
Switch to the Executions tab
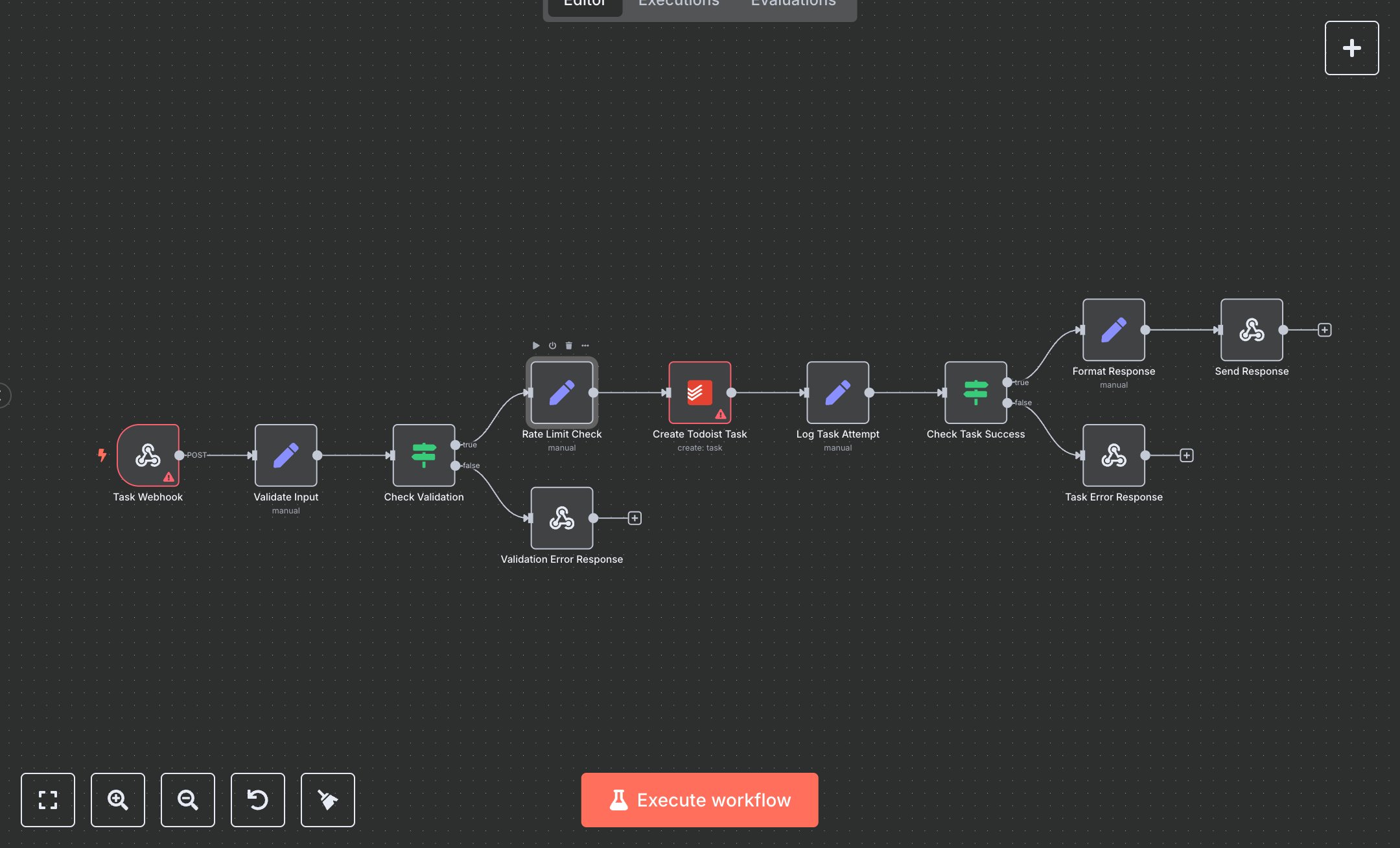[x=678, y=5]
